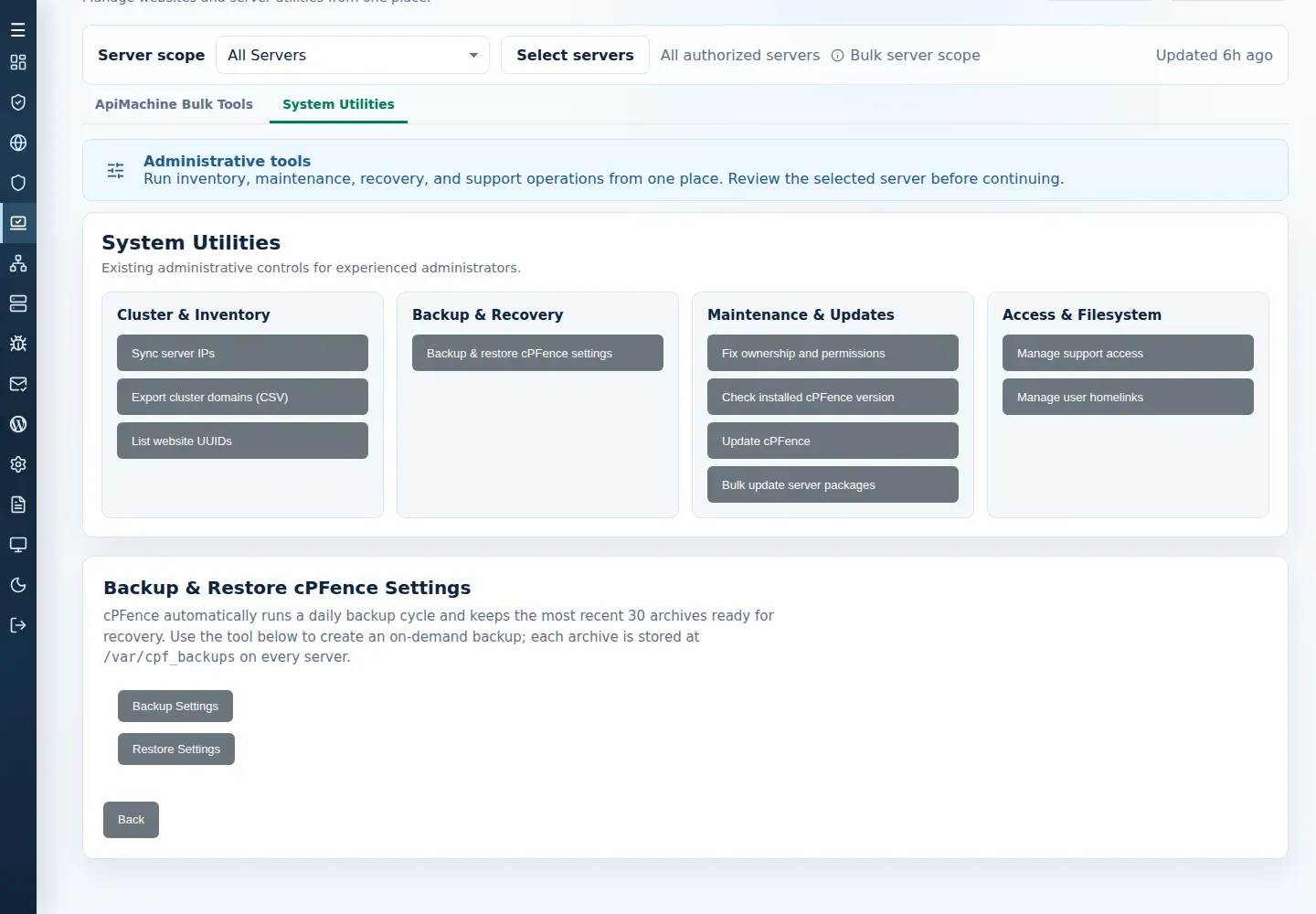
Task: Run Sync server IPs
Action: click(242, 353)
